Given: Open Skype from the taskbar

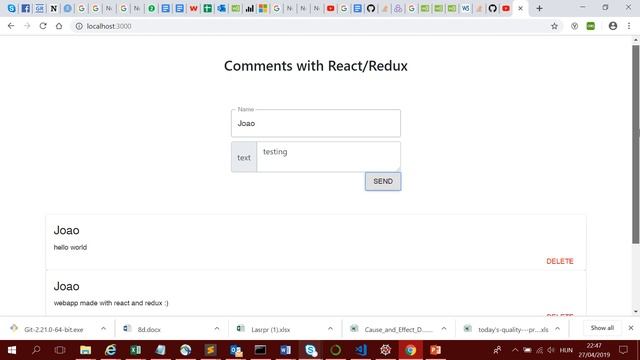Looking at the screenshot, I should pos(311,350).
